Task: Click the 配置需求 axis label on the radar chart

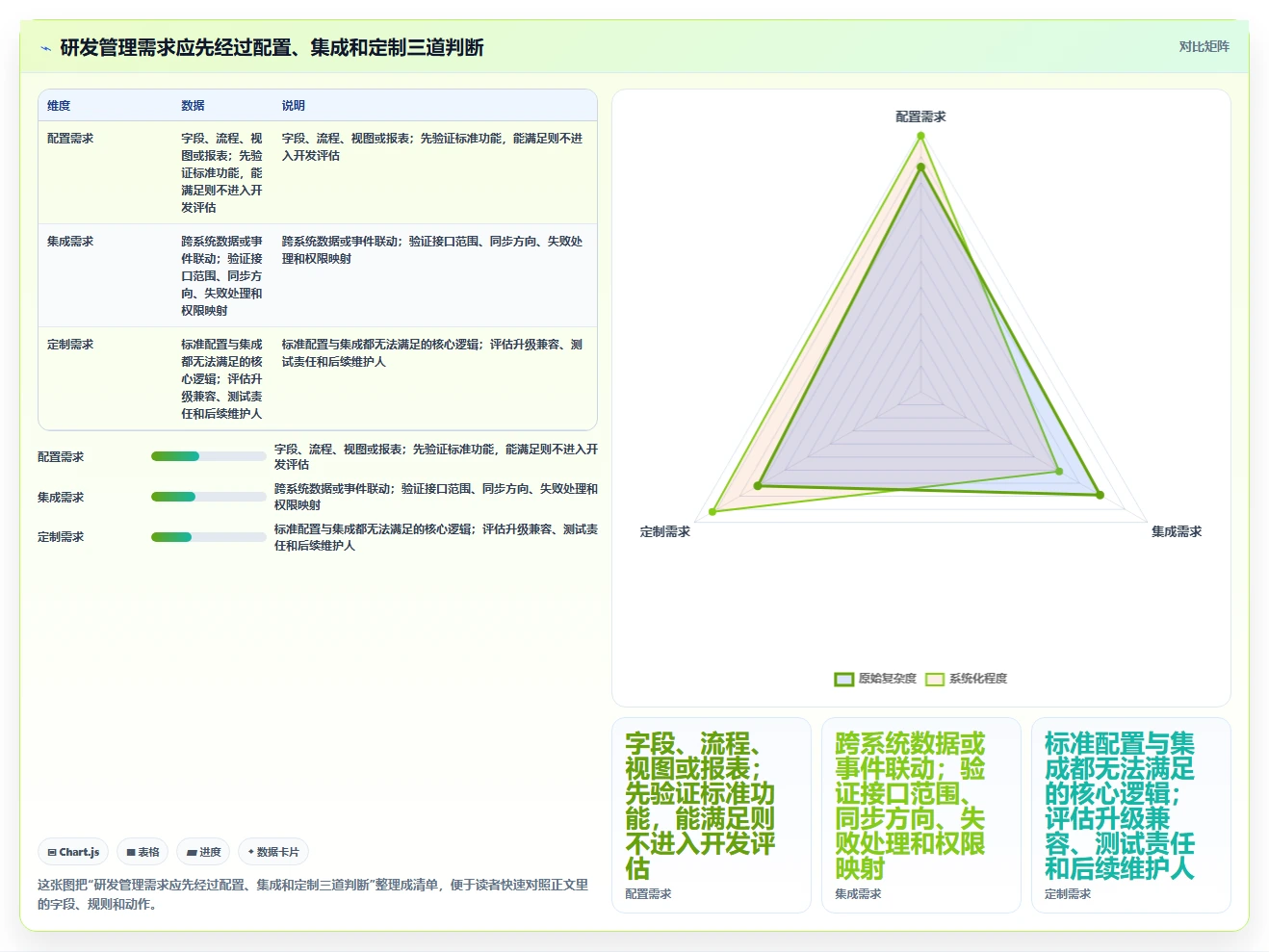Action: (920, 116)
